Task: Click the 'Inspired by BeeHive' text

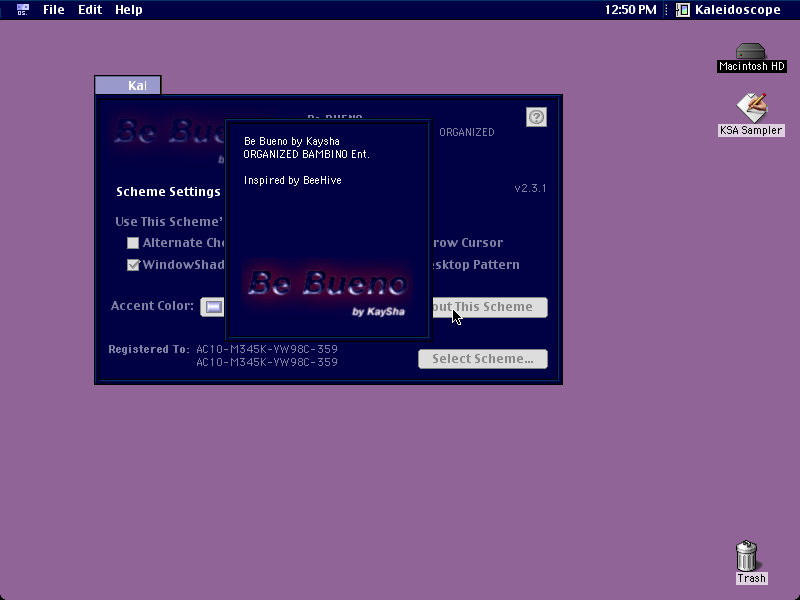Action: (292, 180)
